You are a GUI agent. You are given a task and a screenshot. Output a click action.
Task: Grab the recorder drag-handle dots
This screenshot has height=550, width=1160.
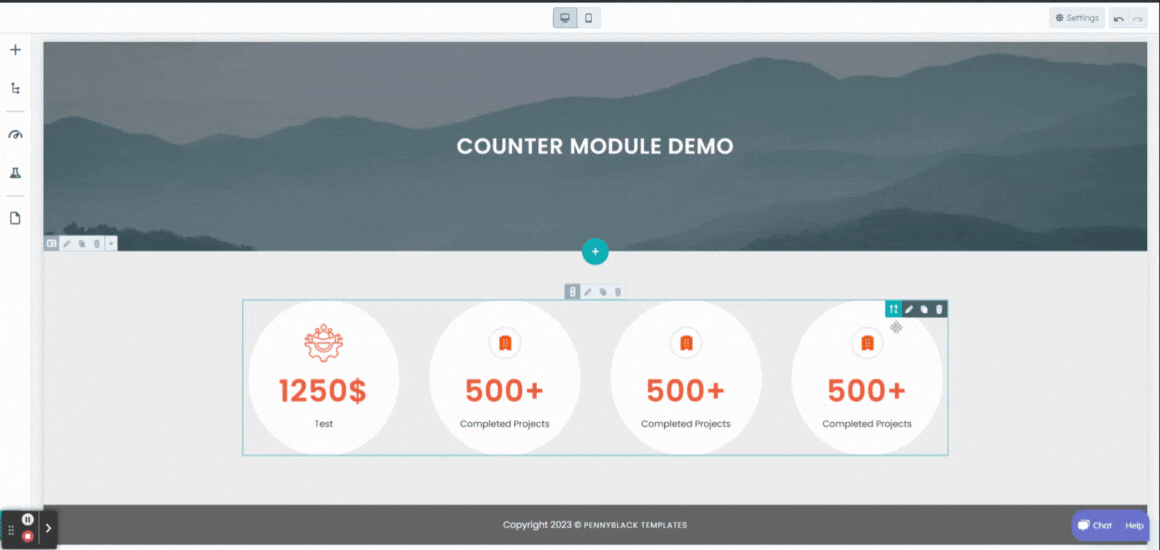pos(11,530)
